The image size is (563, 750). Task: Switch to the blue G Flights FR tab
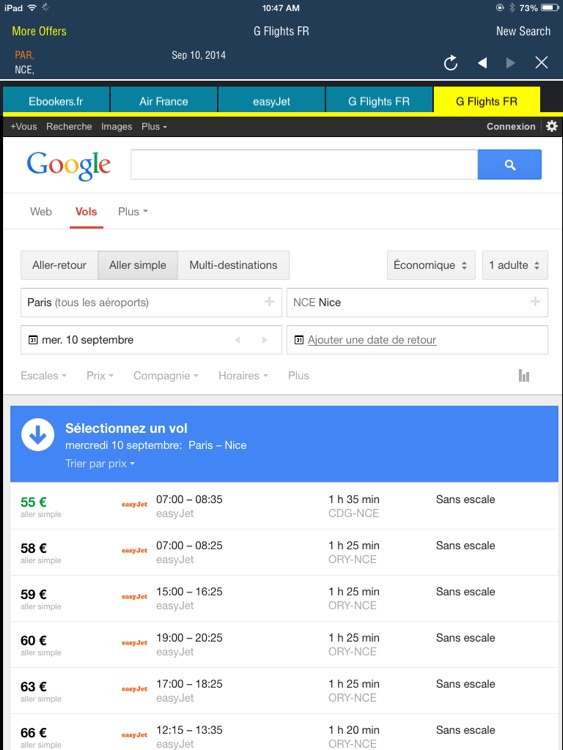(x=379, y=101)
